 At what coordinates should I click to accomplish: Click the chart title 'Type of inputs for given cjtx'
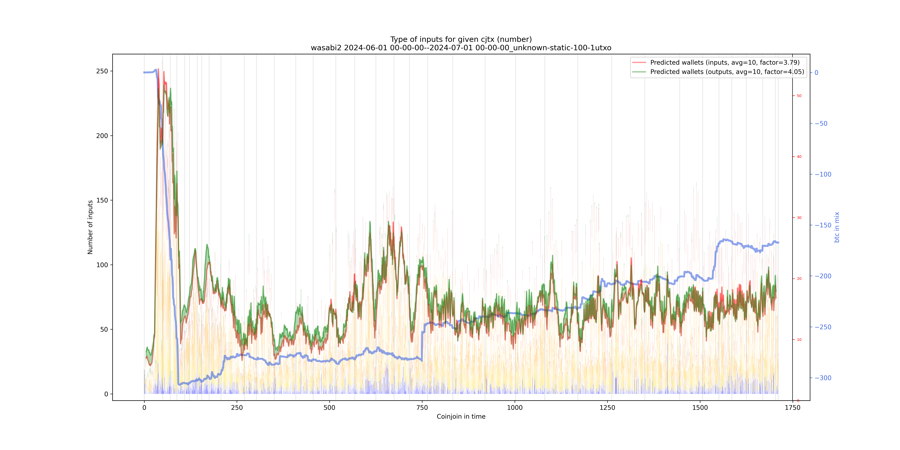461,39
